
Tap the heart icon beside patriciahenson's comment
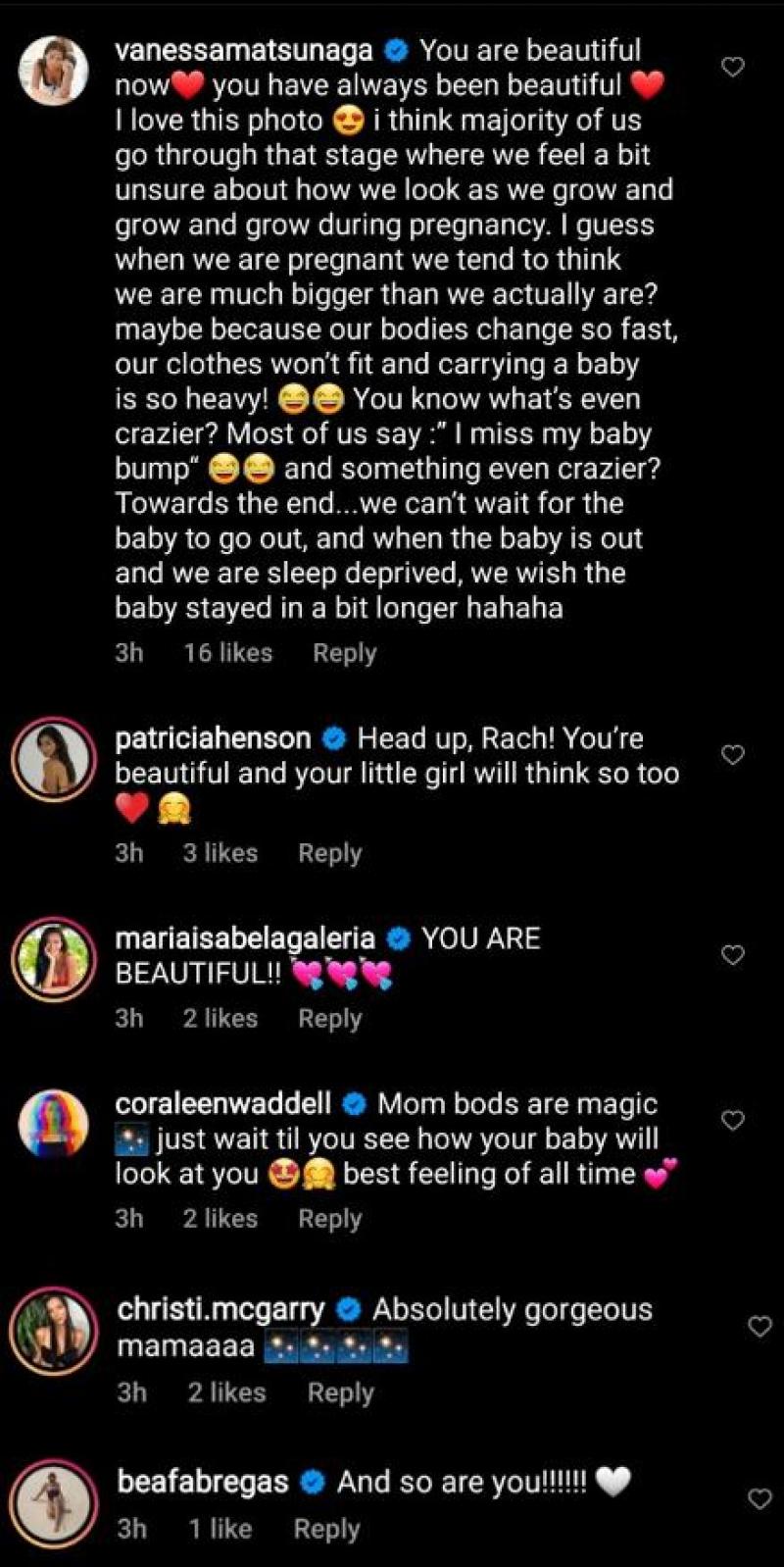[731, 755]
